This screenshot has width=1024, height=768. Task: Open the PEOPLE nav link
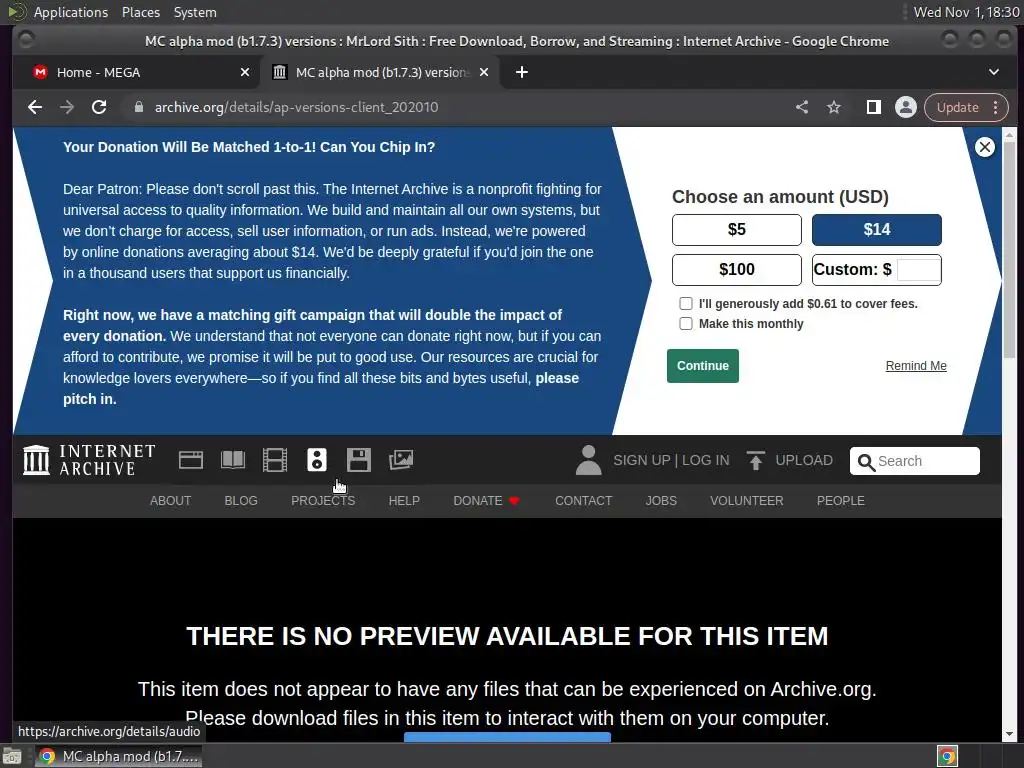click(840, 501)
